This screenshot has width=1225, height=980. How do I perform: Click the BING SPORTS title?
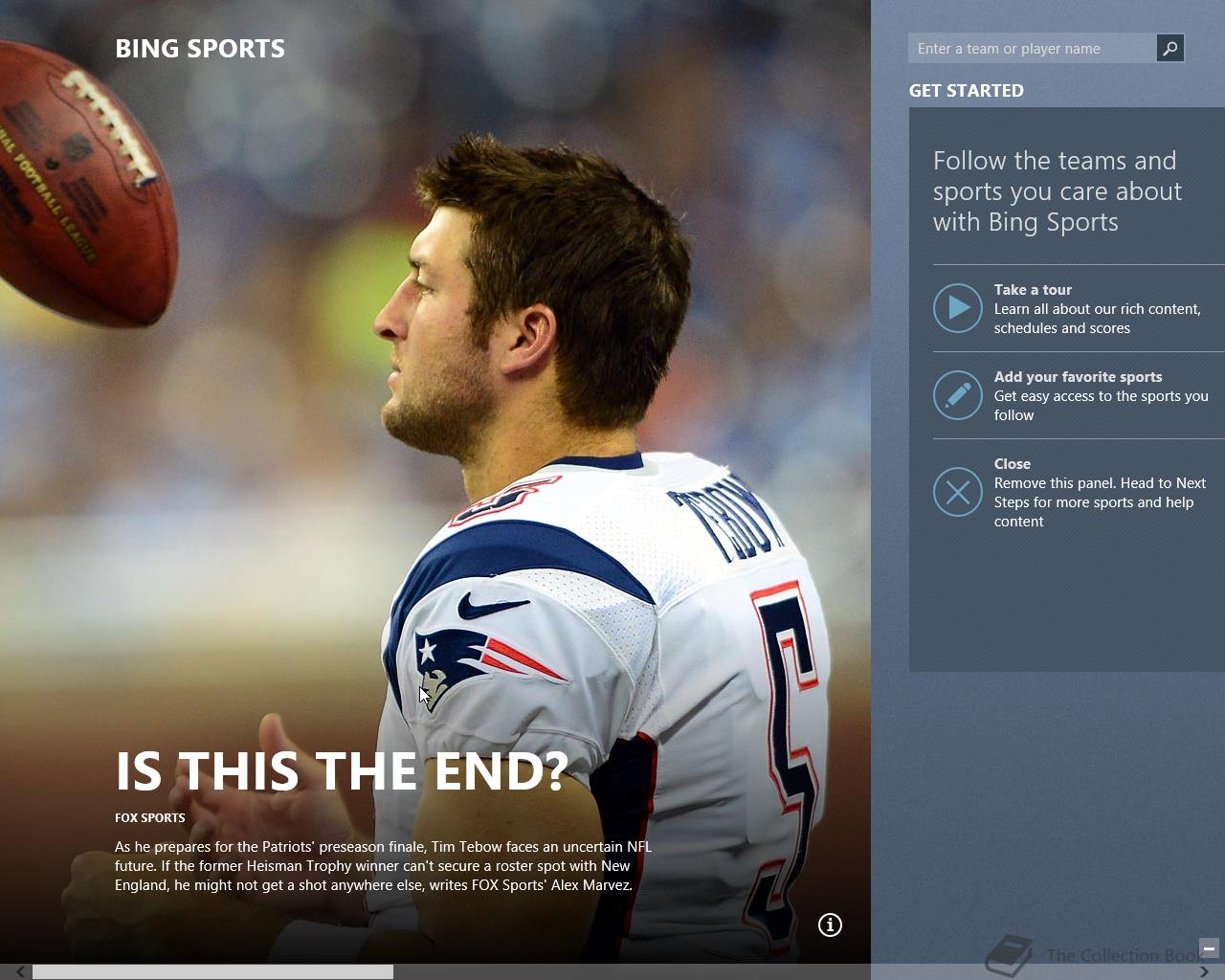coord(200,49)
